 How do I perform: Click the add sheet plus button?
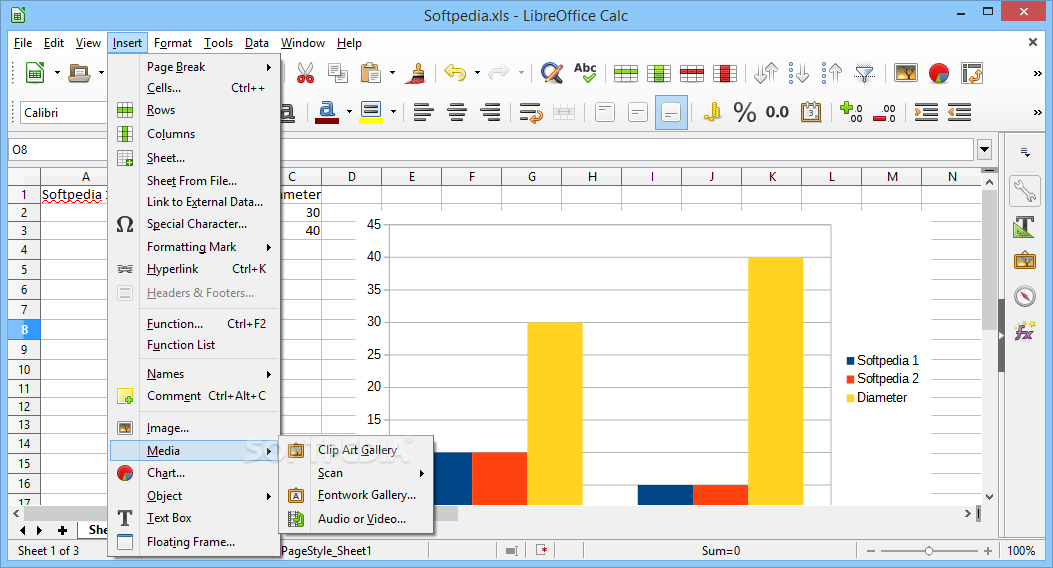tap(62, 530)
